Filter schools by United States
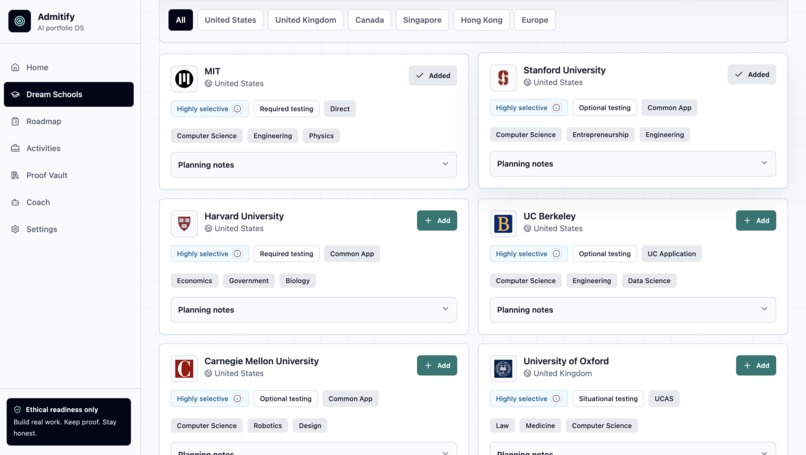The height and width of the screenshot is (455, 806). 230,20
